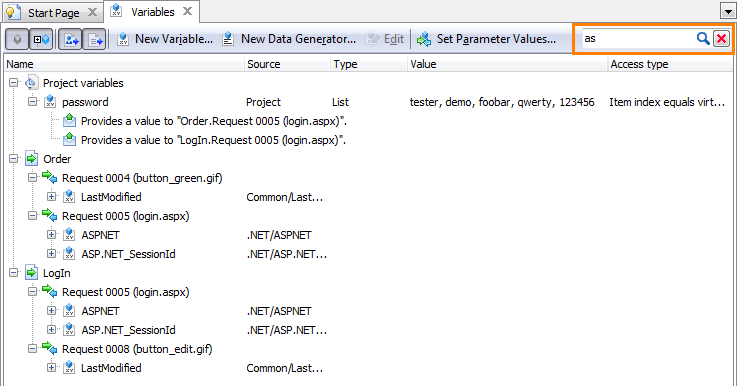Screen dimensions: 737x386
Task: Sort by Type column header
Action: tap(369, 64)
